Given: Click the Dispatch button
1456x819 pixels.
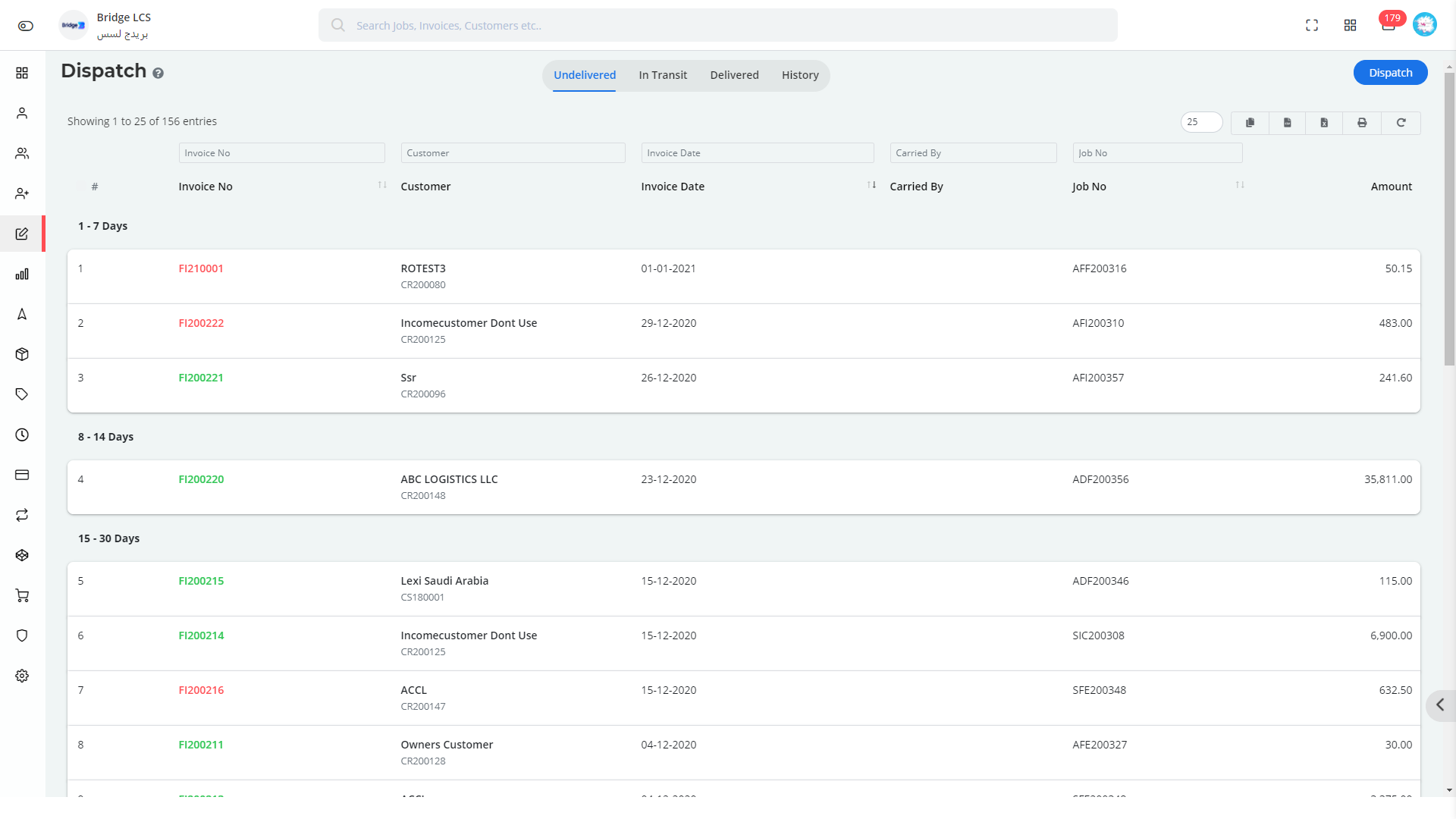Looking at the screenshot, I should pyautogui.click(x=1390, y=72).
